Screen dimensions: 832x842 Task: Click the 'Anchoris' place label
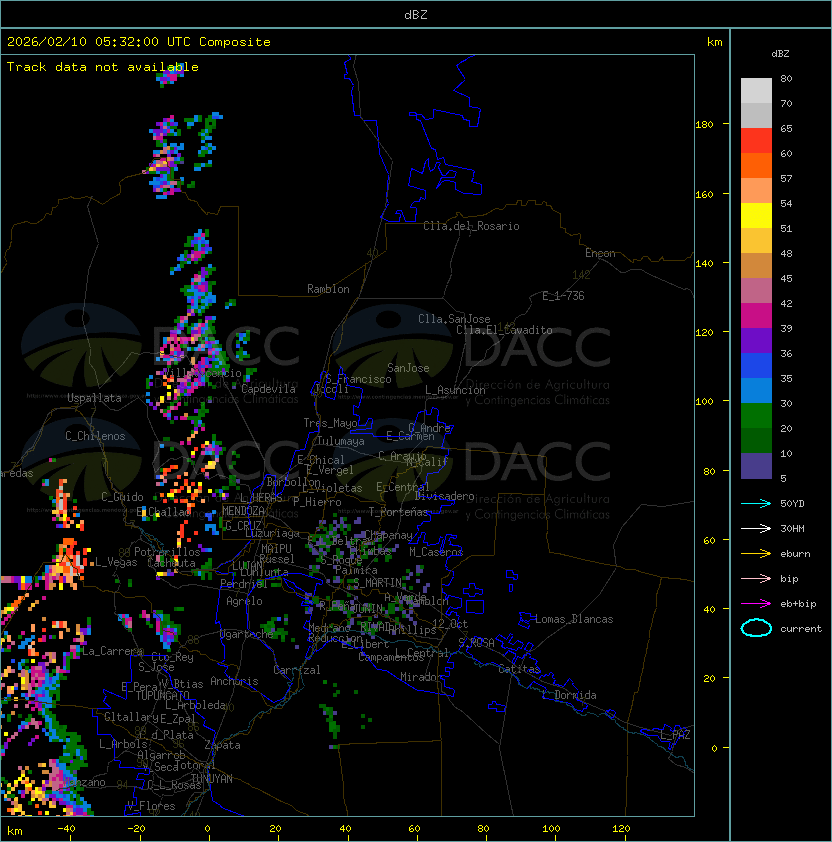(x=234, y=681)
